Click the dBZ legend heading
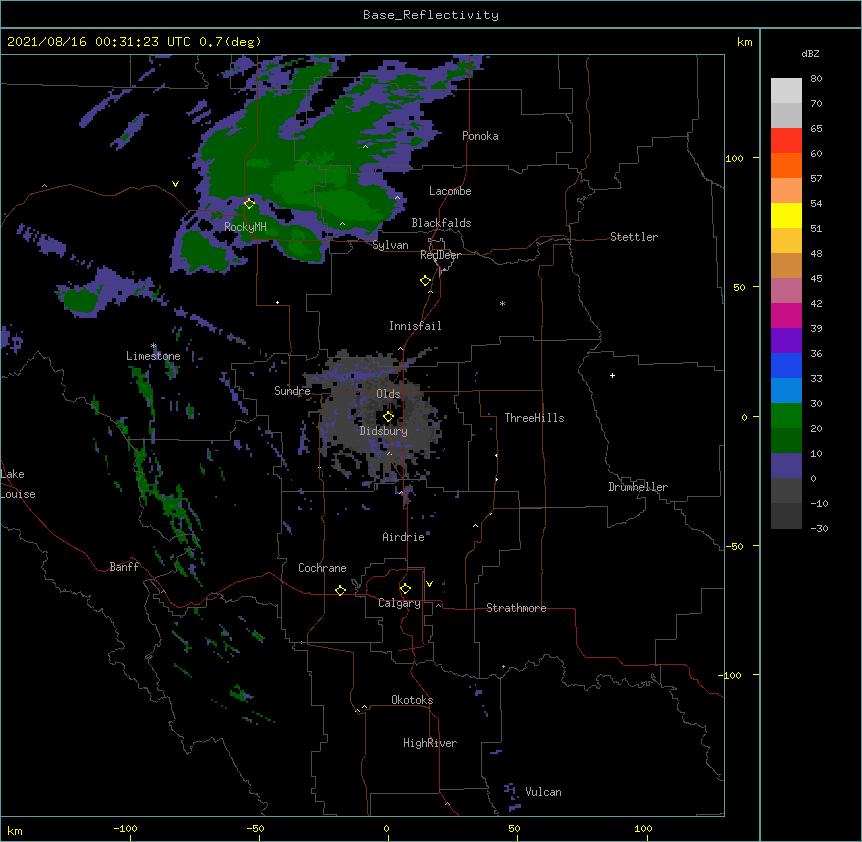This screenshot has height=842, width=862. pyautogui.click(x=810, y=53)
